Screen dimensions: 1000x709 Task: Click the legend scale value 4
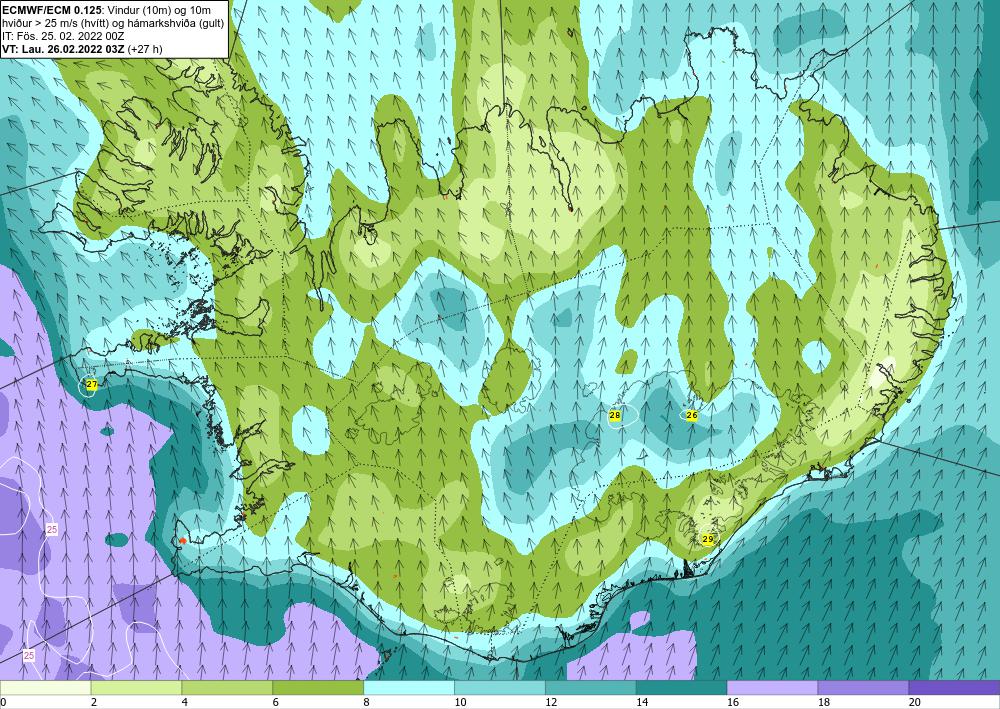pos(185,703)
